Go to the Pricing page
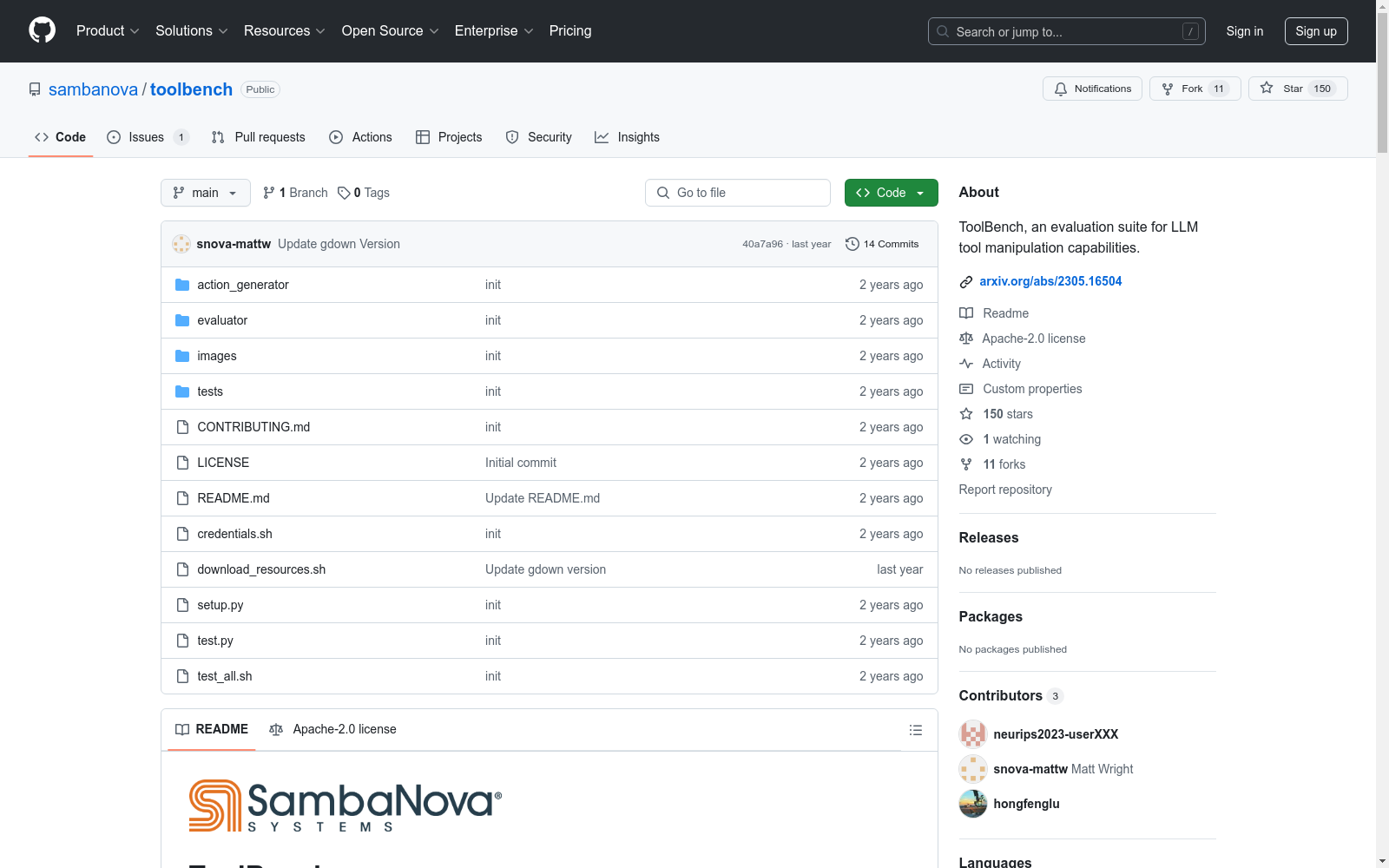 (x=570, y=30)
